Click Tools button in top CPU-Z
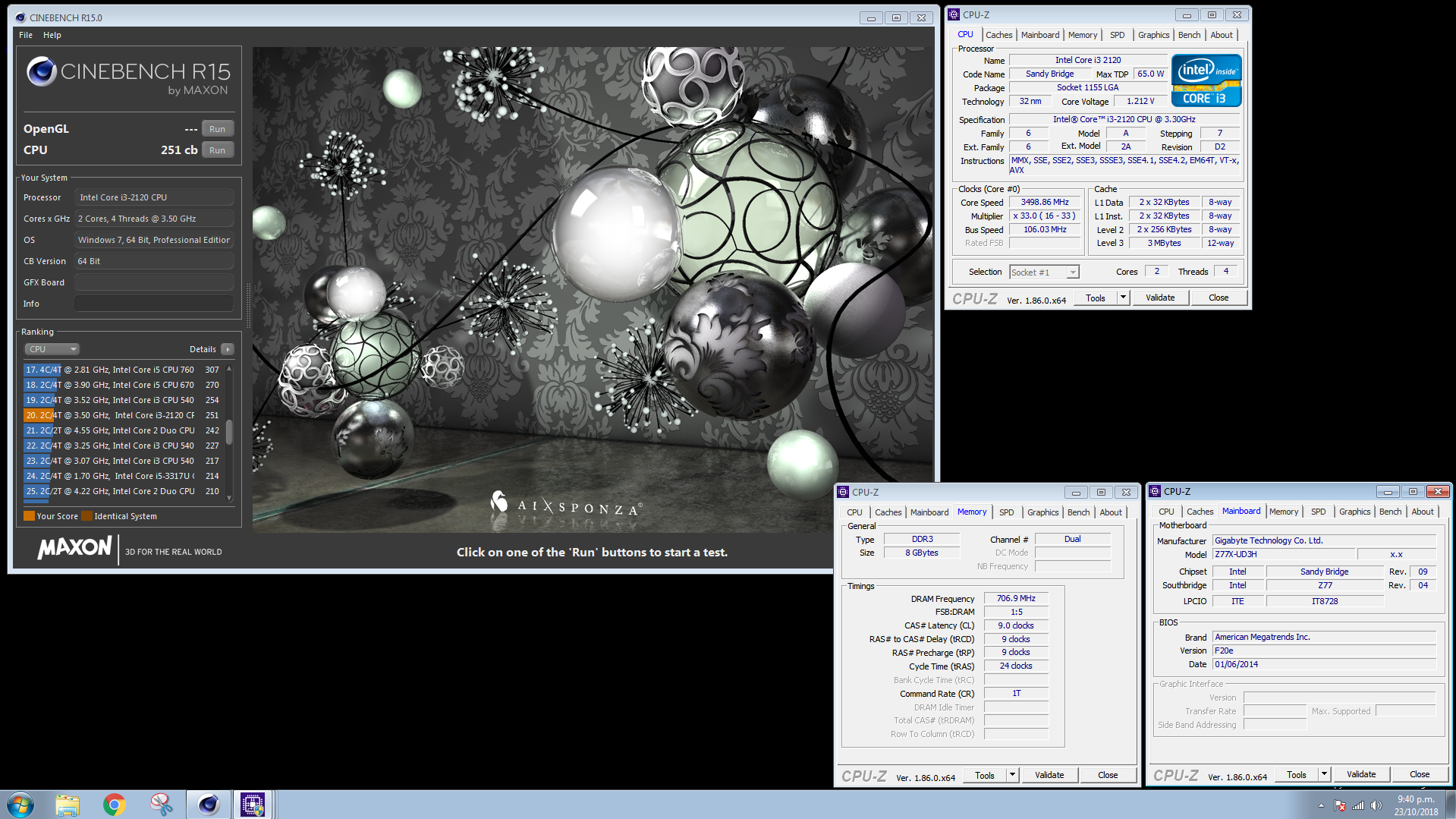 pos(1095,298)
